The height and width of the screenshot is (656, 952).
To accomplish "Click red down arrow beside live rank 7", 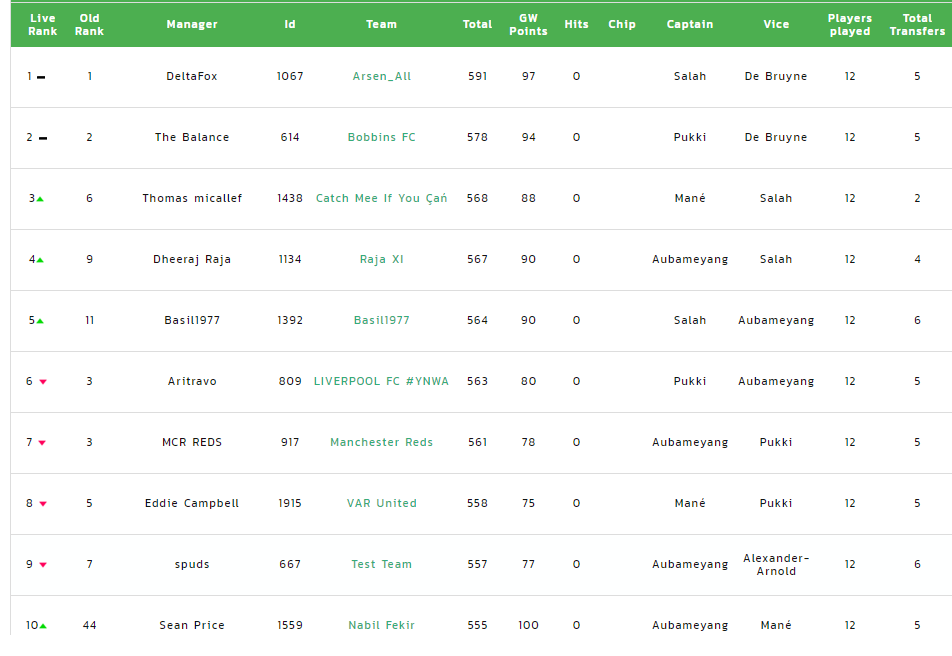I will click(x=42, y=443).
